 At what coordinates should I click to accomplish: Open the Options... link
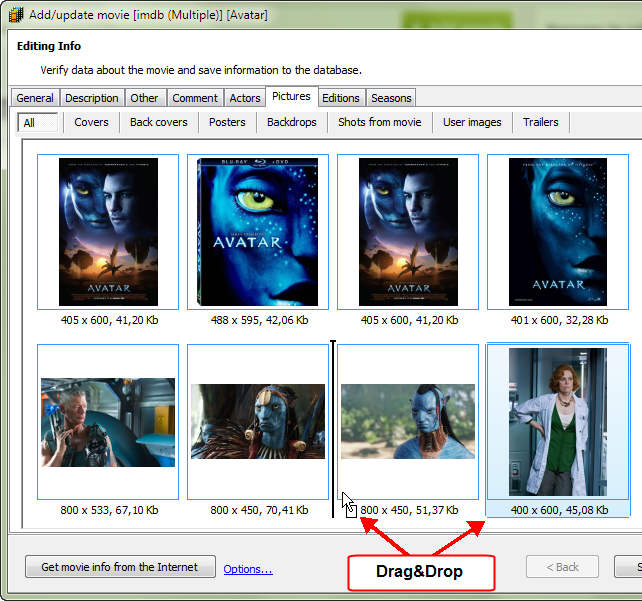tap(248, 569)
